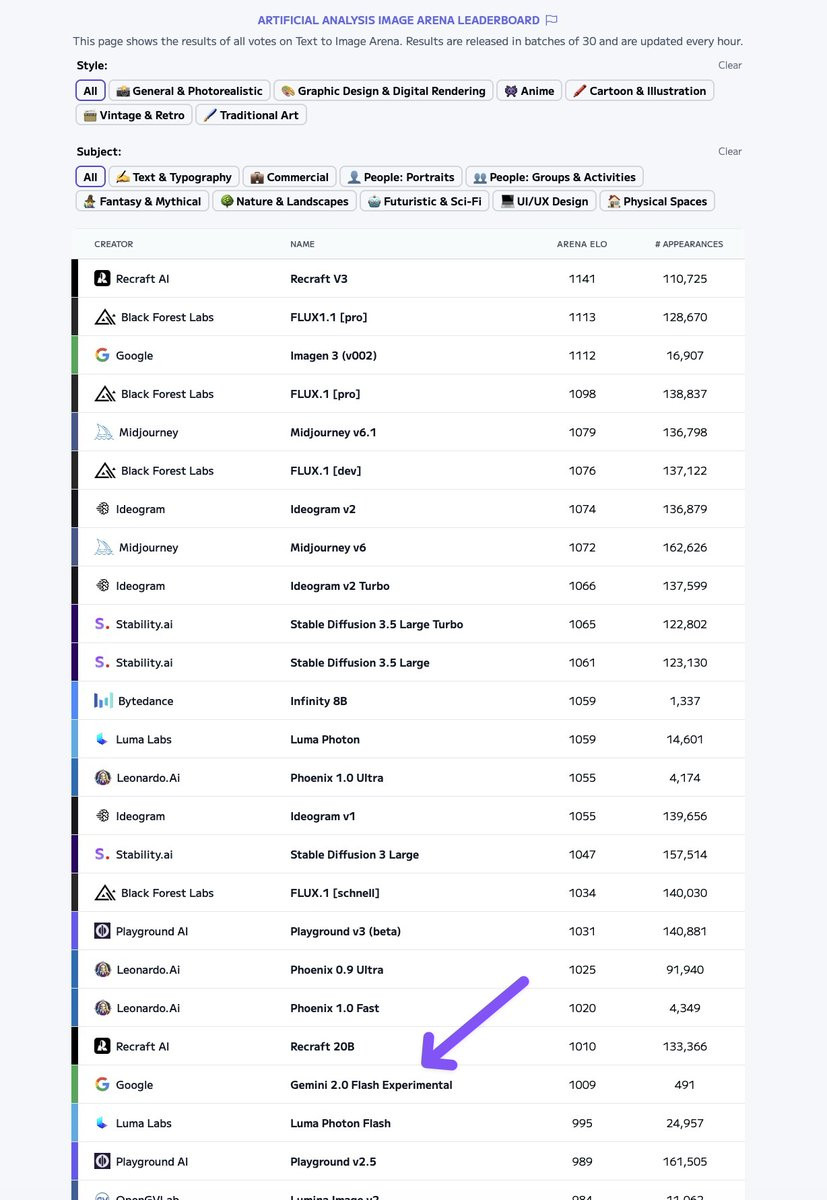Viewport: 827px width, 1200px height.
Task: Select the UI/UX Design subject filter
Action: pos(544,201)
